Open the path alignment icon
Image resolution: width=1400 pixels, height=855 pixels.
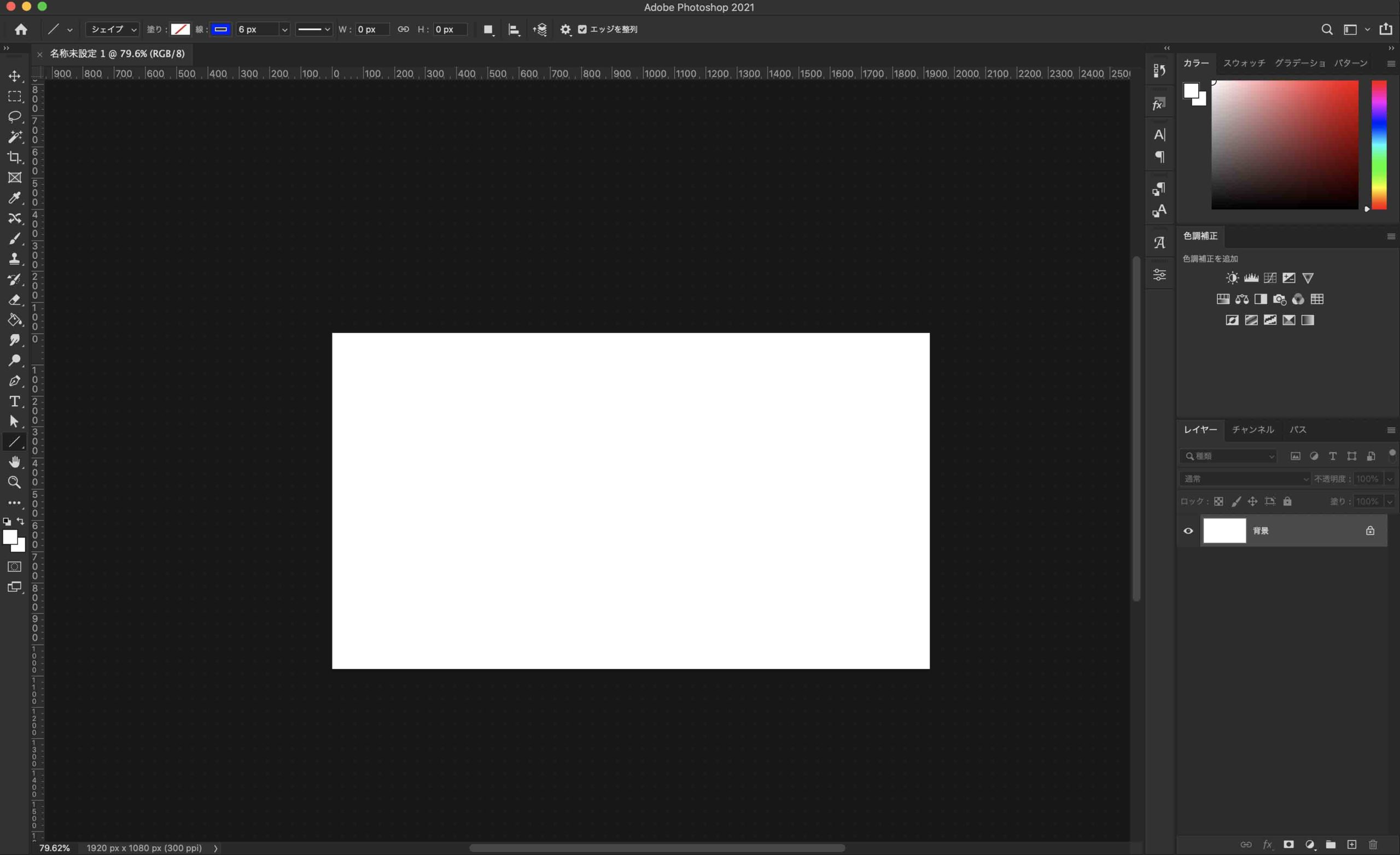tap(514, 30)
